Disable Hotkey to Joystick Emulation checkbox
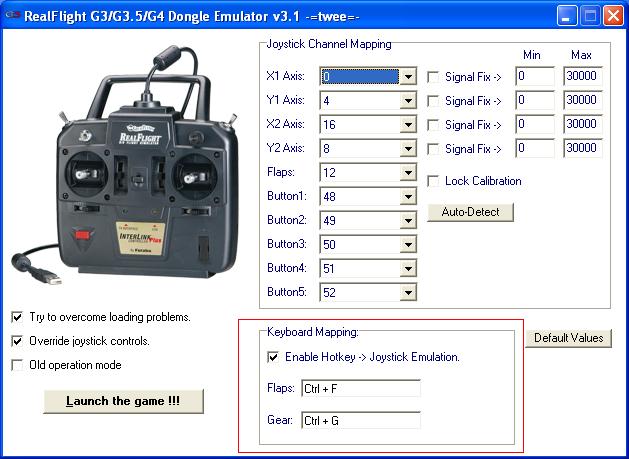The image size is (629, 459). pyautogui.click(x=273, y=357)
